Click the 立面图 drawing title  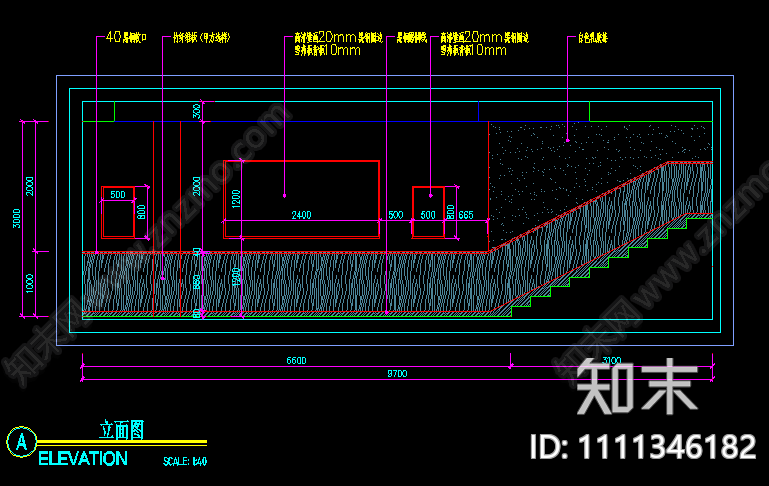[x=122, y=430]
